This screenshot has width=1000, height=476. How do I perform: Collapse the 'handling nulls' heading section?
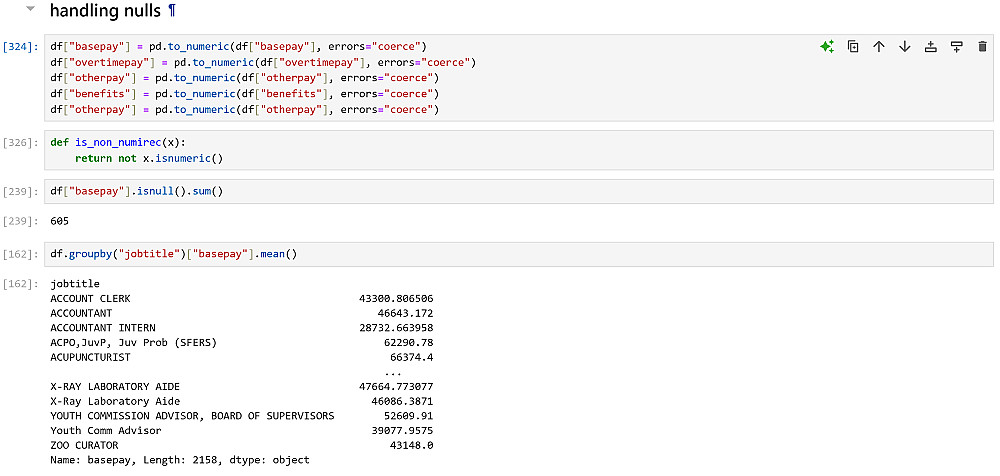coord(31,11)
